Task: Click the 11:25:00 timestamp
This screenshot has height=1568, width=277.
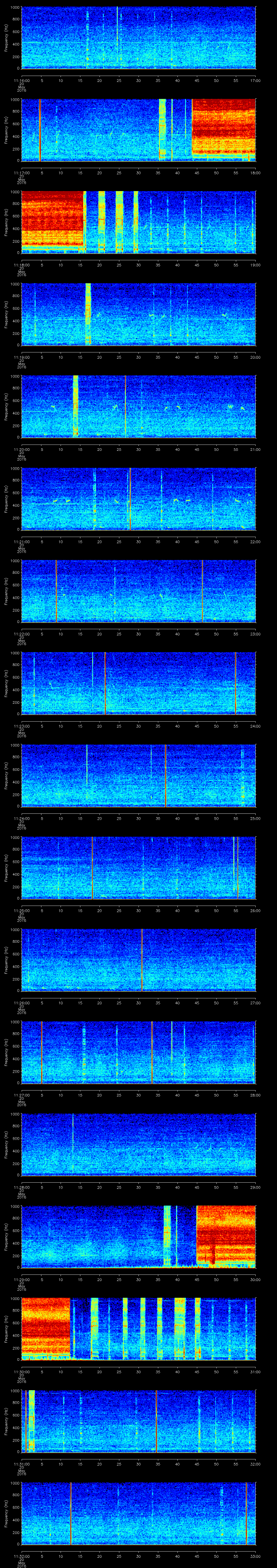Action: pos(21,910)
